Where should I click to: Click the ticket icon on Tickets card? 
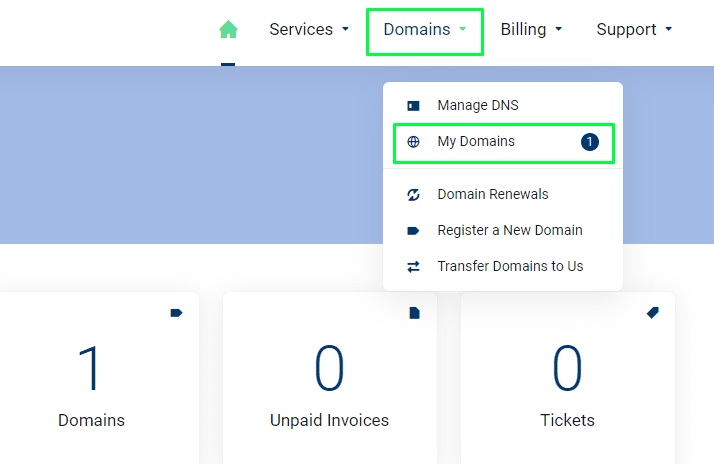click(653, 313)
